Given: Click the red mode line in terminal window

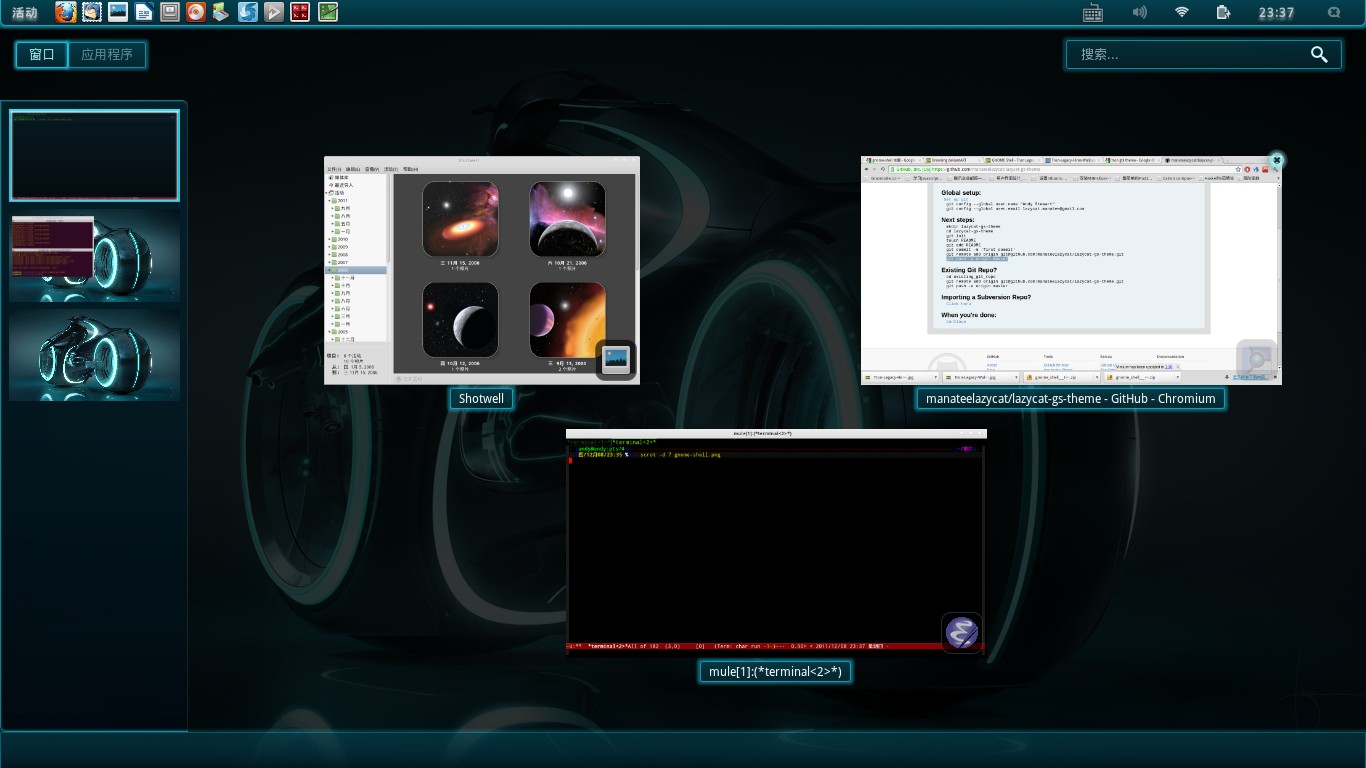Looking at the screenshot, I should pos(775,647).
